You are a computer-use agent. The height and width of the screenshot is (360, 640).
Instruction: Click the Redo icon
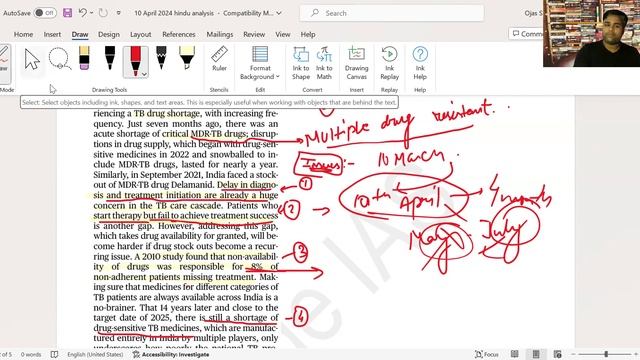(x=103, y=13)
